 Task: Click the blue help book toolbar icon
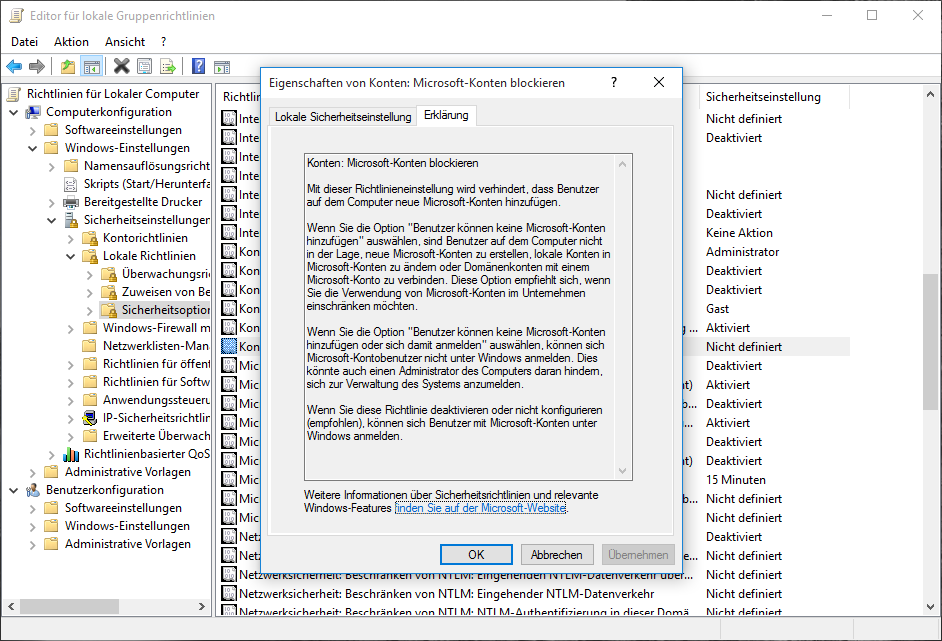[x=198, y=66]
